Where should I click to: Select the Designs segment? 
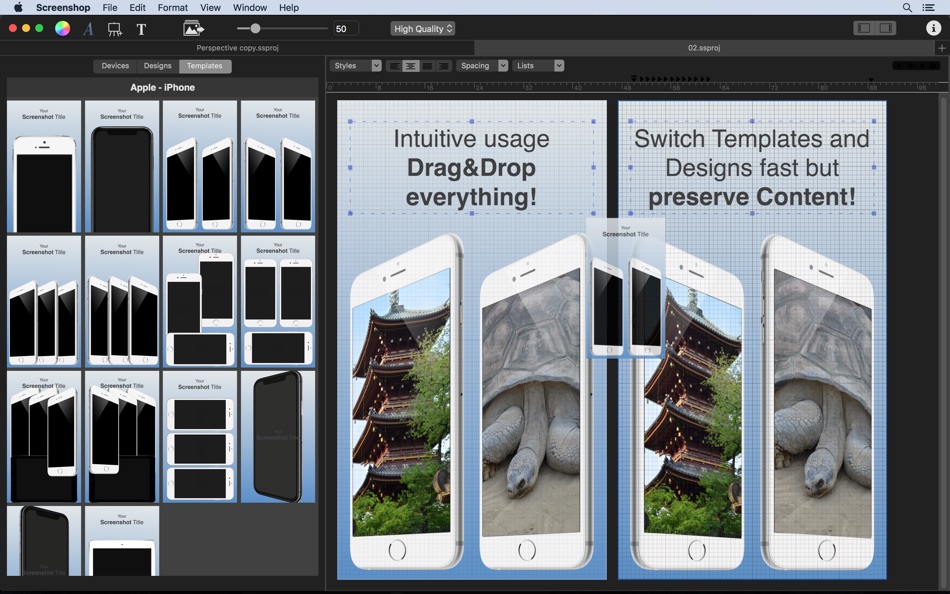[158, 65]
